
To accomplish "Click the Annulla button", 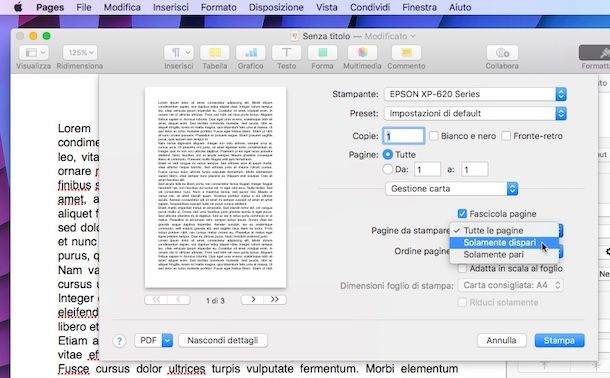I will [501, 340].
